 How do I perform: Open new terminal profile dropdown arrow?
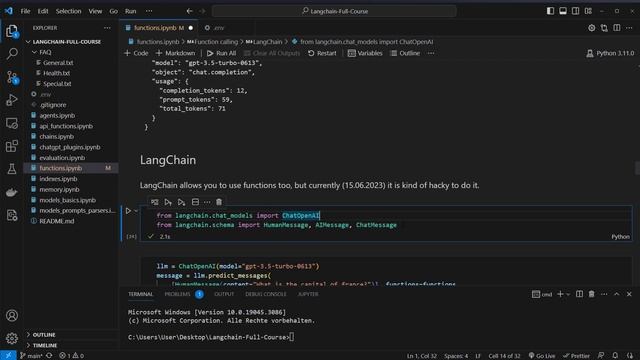568,294
